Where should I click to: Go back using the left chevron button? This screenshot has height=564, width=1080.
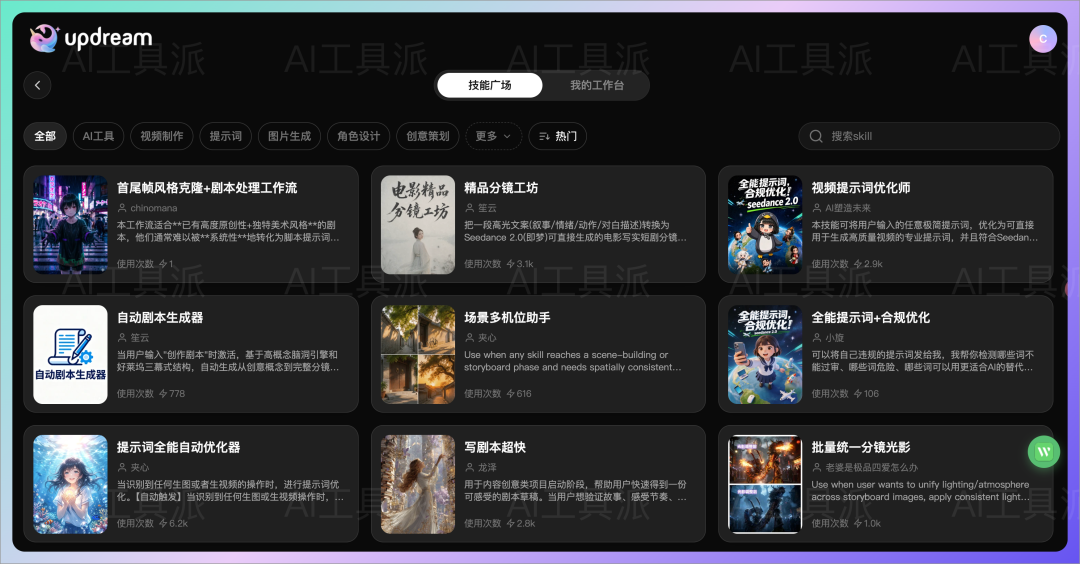tap(37, 85)
